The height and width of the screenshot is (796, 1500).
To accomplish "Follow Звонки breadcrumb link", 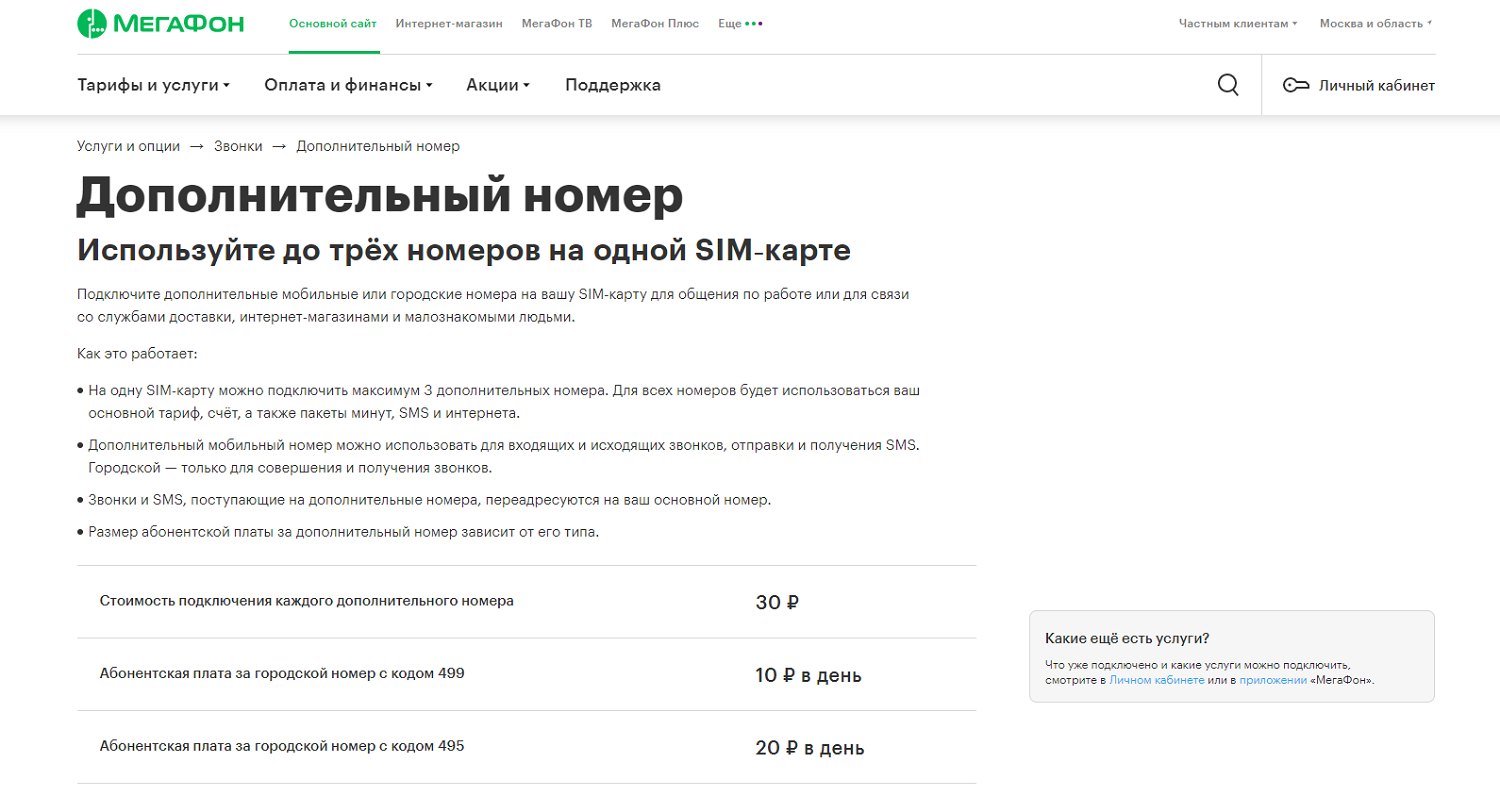I will [238, 146].
